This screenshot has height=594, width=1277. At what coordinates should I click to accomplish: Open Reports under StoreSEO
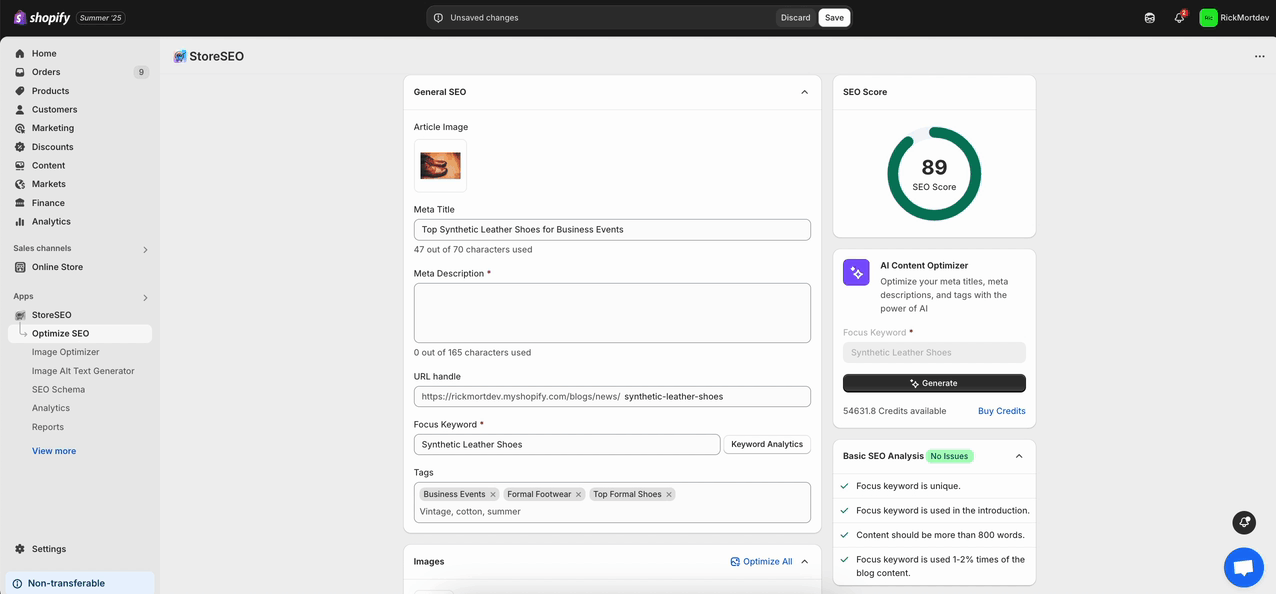click(x=48, y=427)
